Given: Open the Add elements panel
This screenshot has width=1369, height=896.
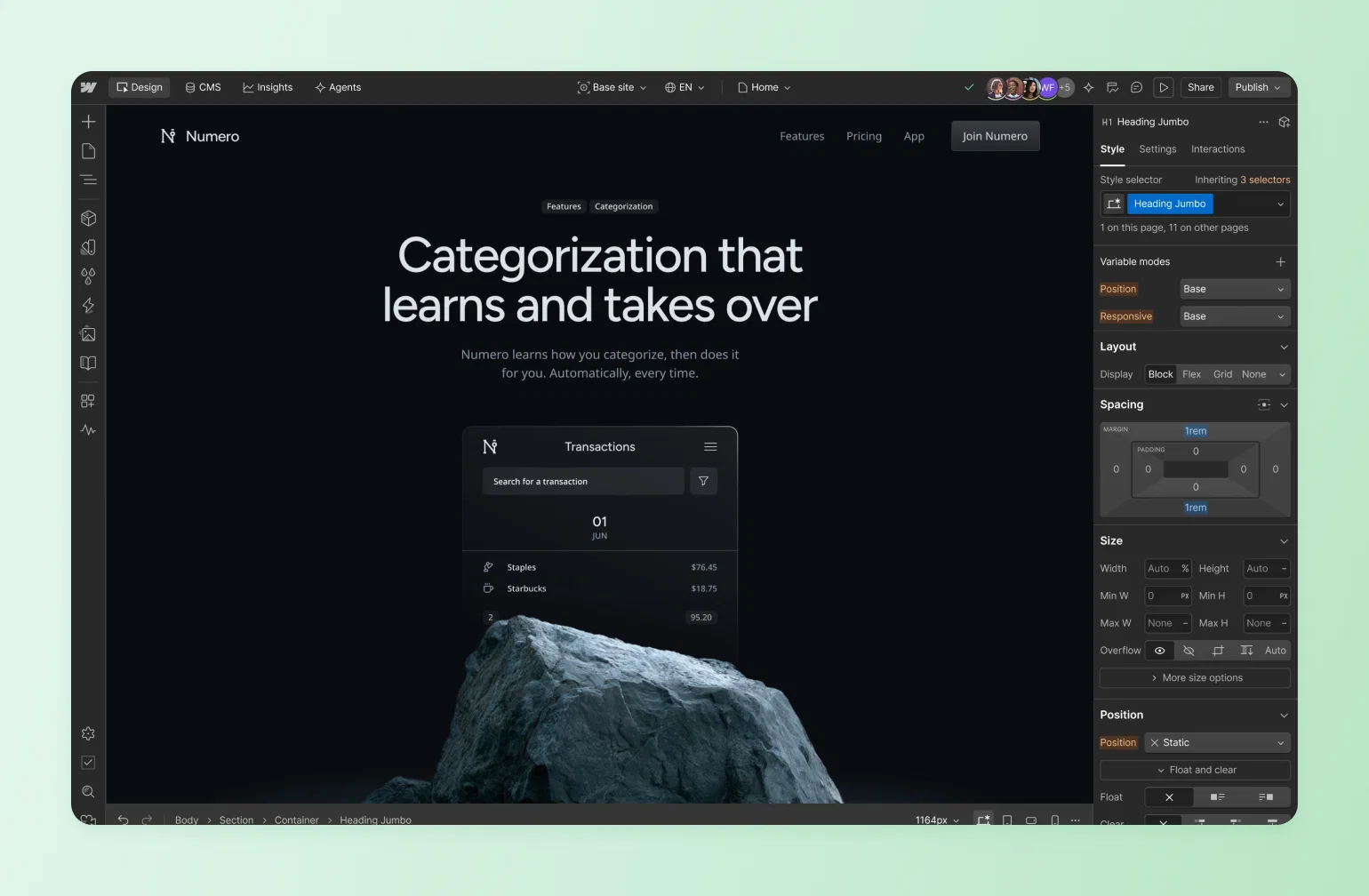Looking at the screenshot, I should (x=88, y=122).
